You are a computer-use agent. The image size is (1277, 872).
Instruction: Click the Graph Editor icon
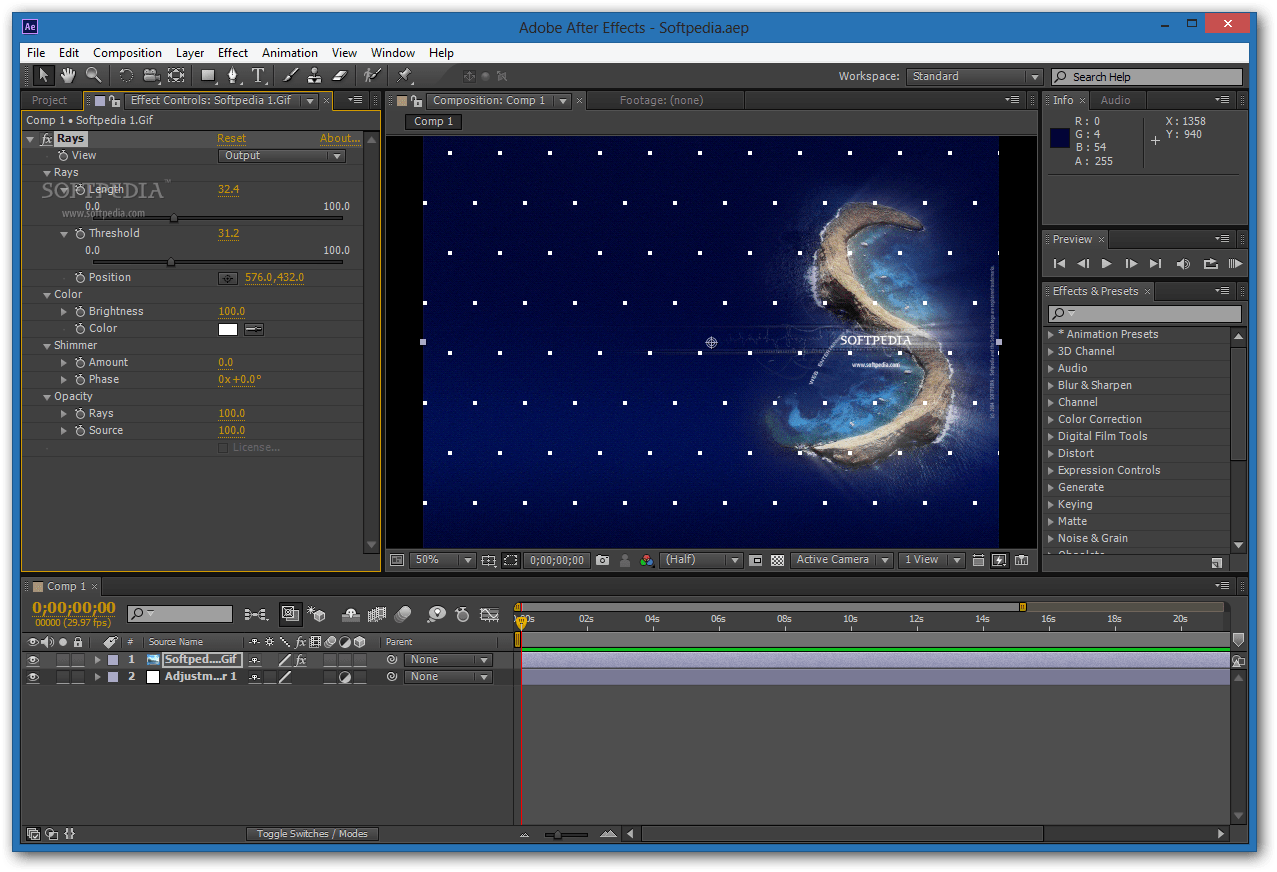tap(490, 614)
